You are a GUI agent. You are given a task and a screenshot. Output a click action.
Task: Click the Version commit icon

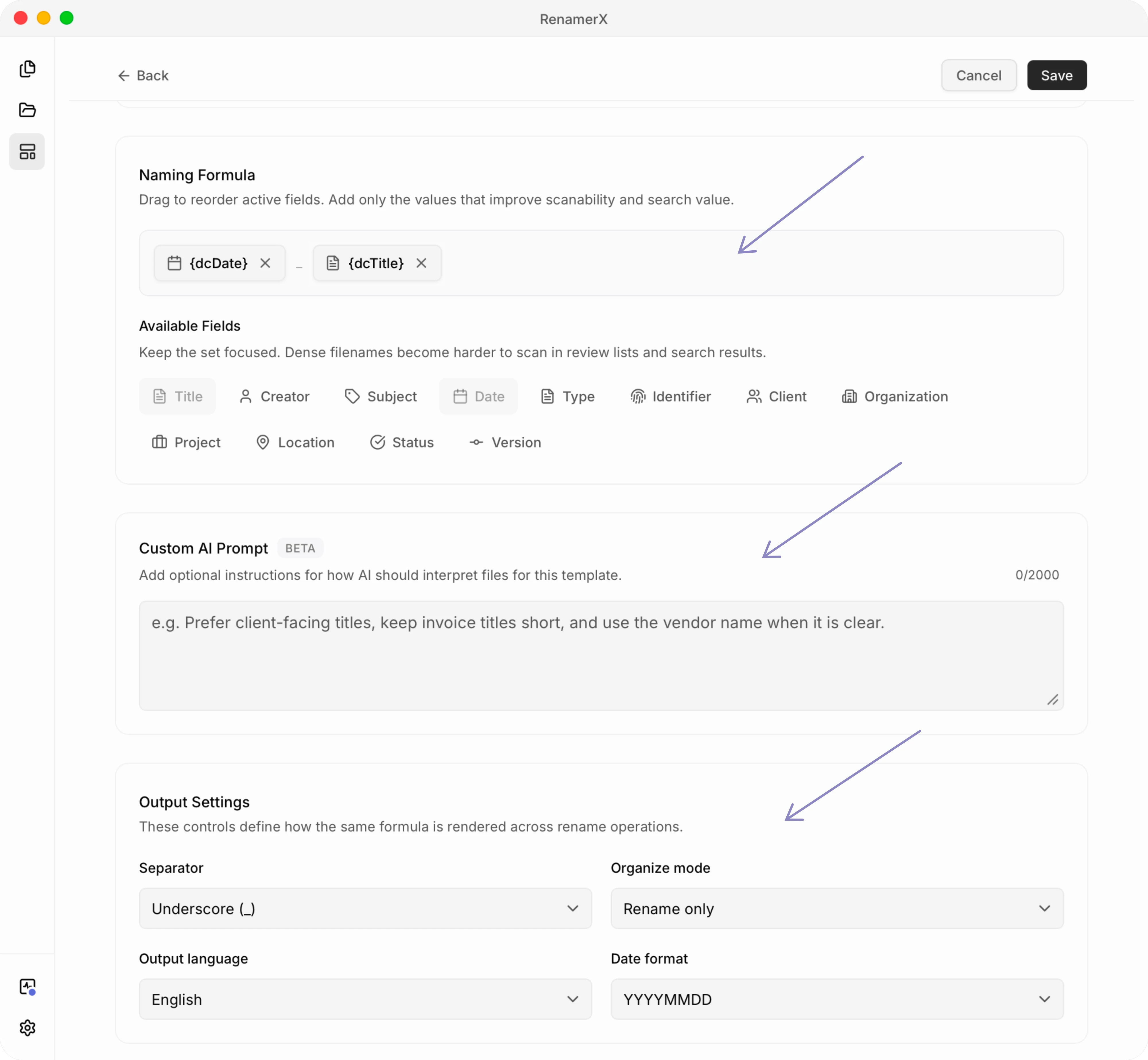[x=476, y=442]
